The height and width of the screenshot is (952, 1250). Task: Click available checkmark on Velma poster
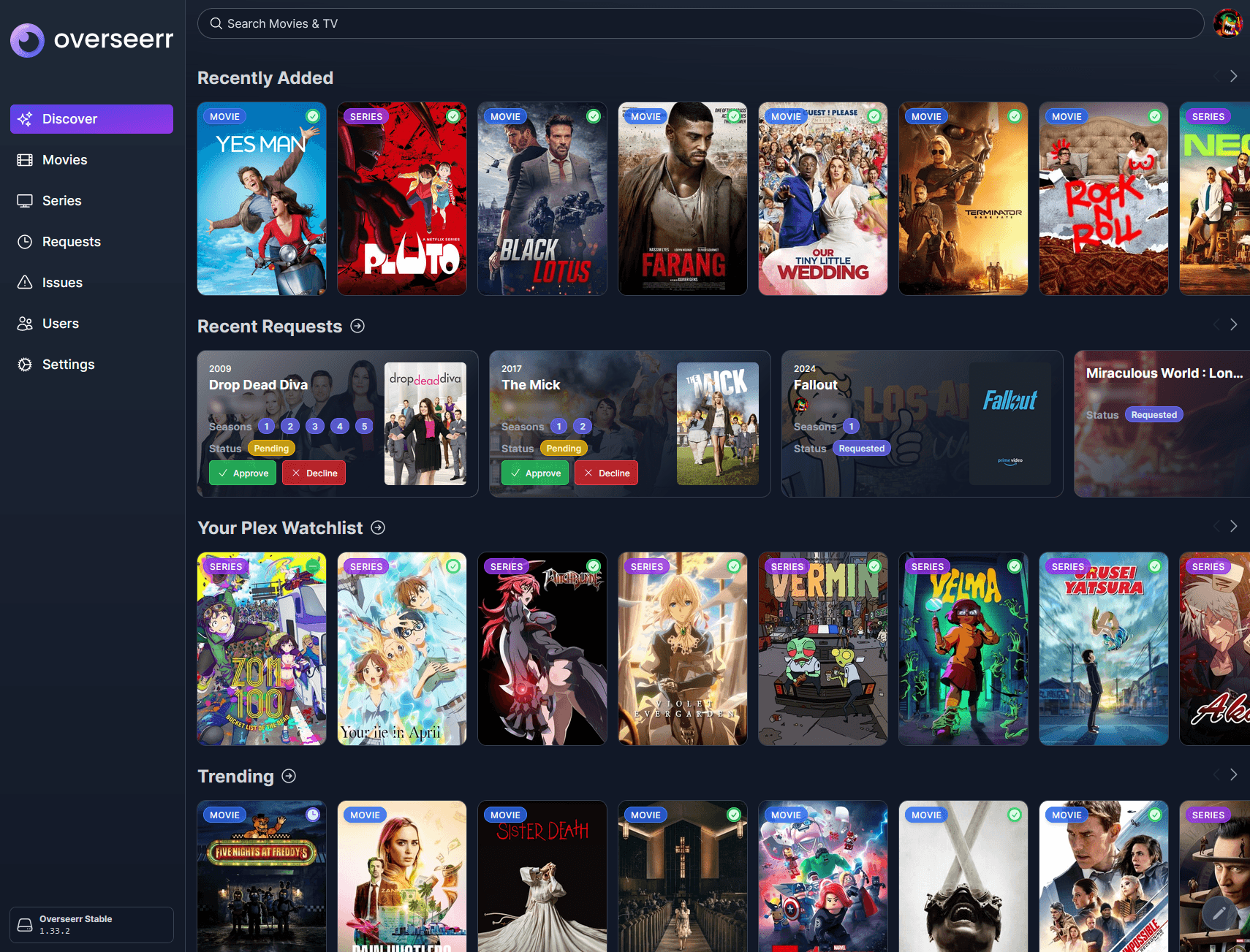(x=1015, y=566)
